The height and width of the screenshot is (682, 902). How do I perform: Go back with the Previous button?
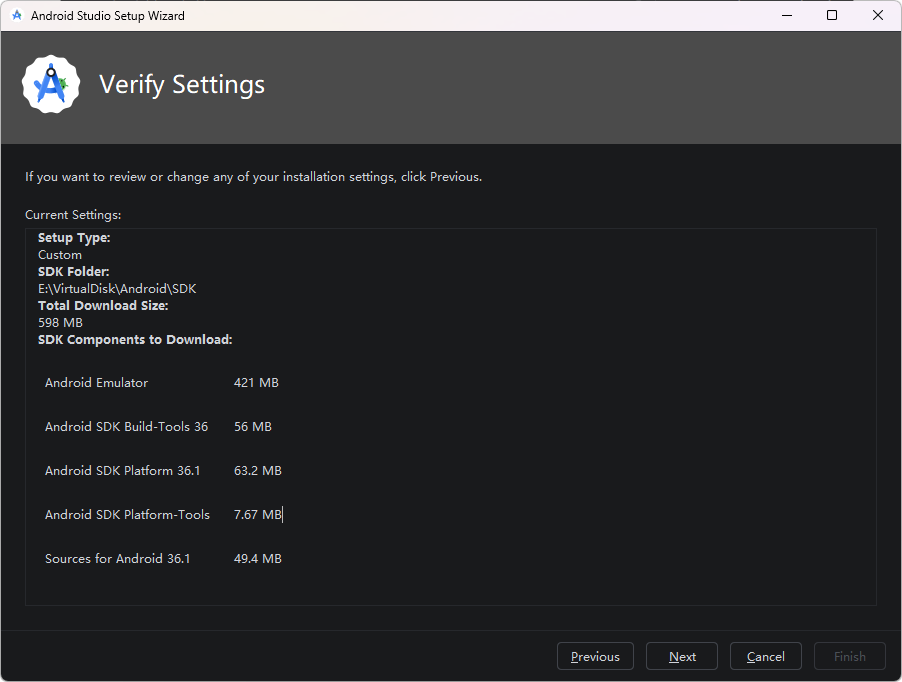595,656
